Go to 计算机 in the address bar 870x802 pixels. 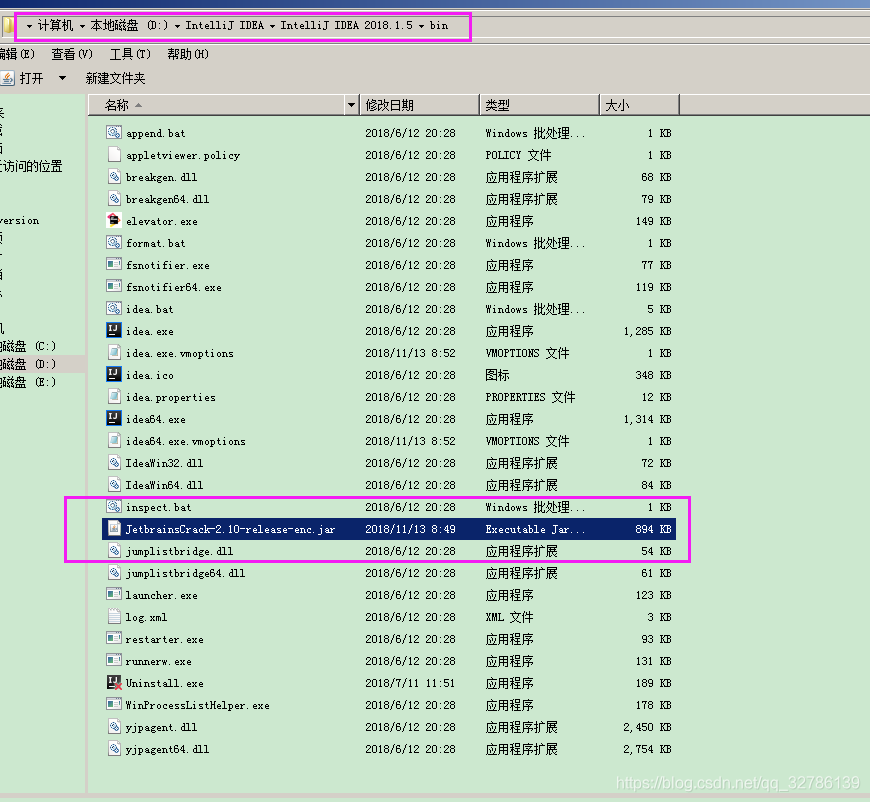55,26
